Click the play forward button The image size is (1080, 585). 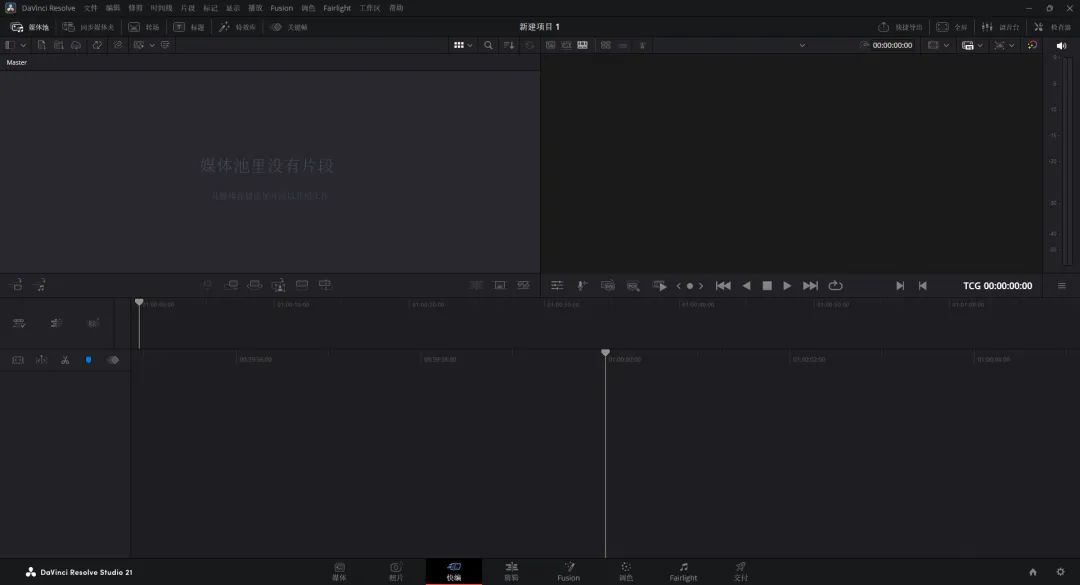787,286
